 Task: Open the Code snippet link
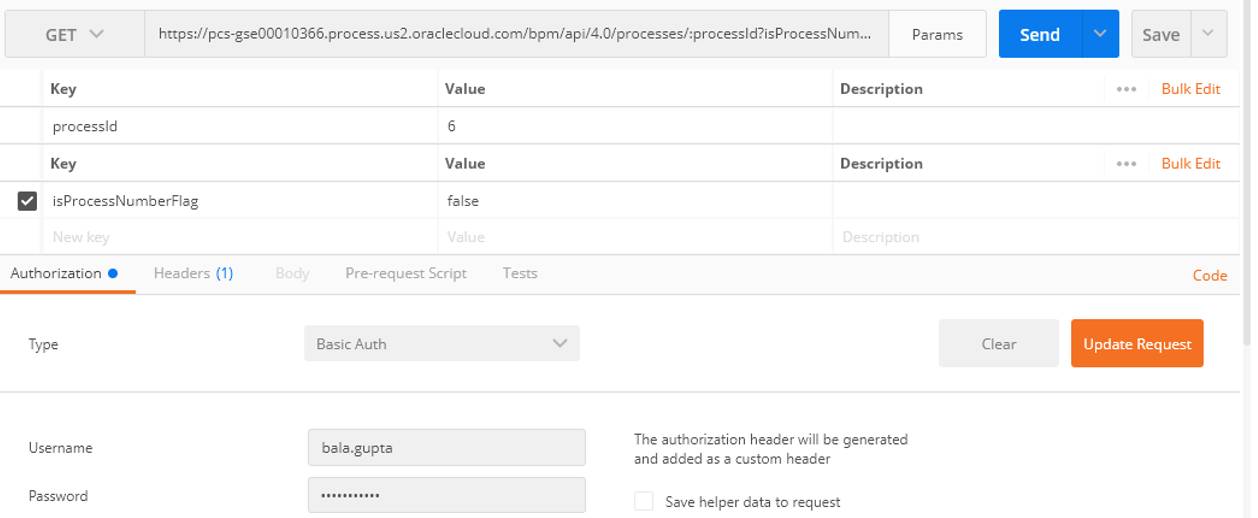[1209, 275]
